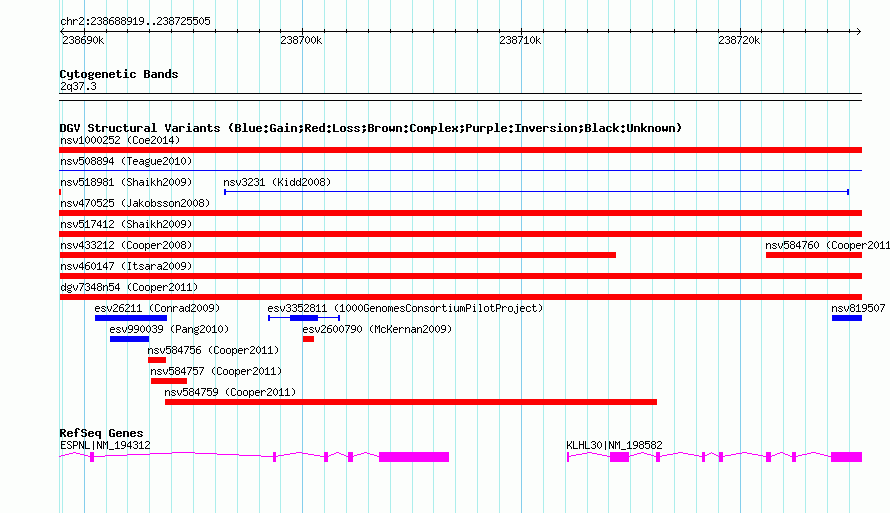Click the 238700k ruler tick label
The image size is (890, 513).
(301, 40)
